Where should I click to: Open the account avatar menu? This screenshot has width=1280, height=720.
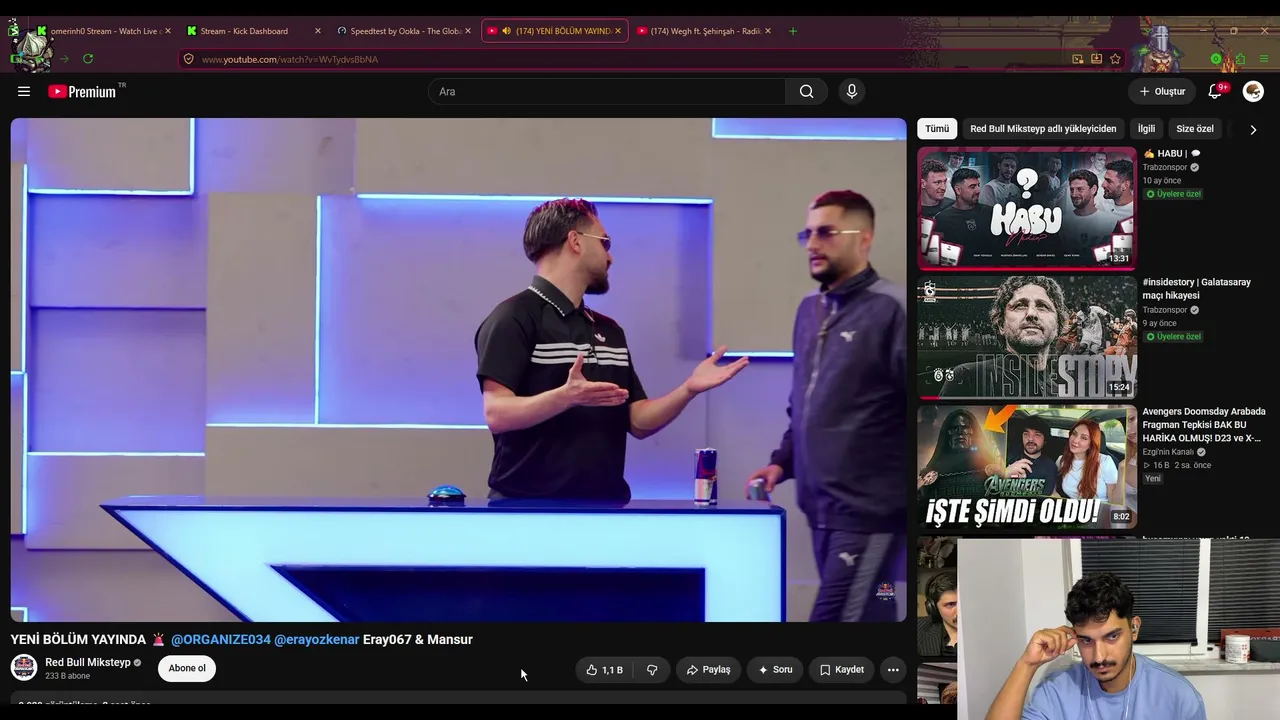point(1253,91)
